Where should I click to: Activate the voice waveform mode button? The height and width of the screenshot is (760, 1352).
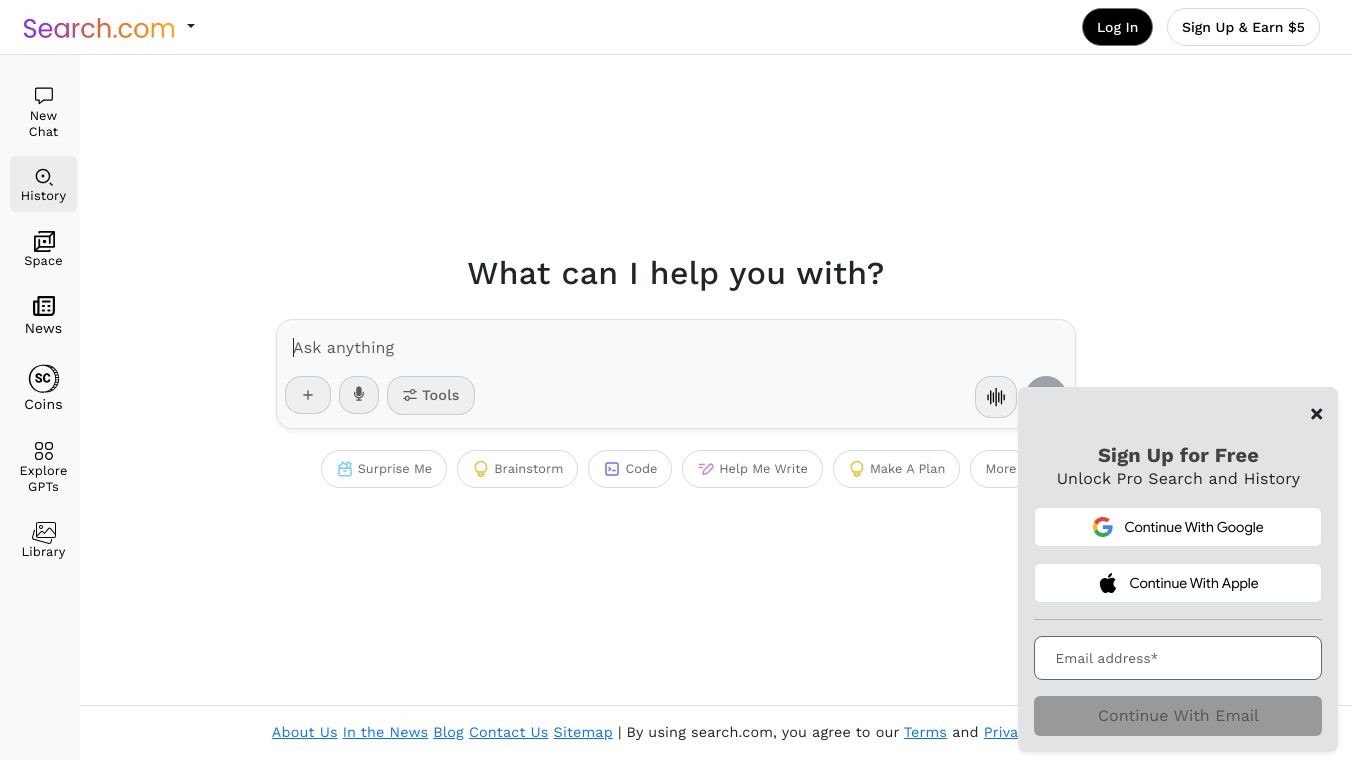996,397
